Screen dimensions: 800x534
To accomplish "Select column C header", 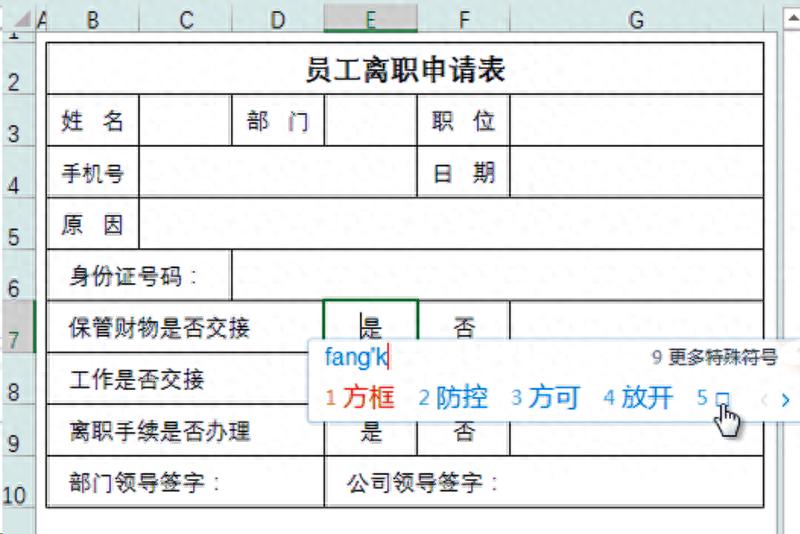I will pyautogui.click(x=186, y=20).
